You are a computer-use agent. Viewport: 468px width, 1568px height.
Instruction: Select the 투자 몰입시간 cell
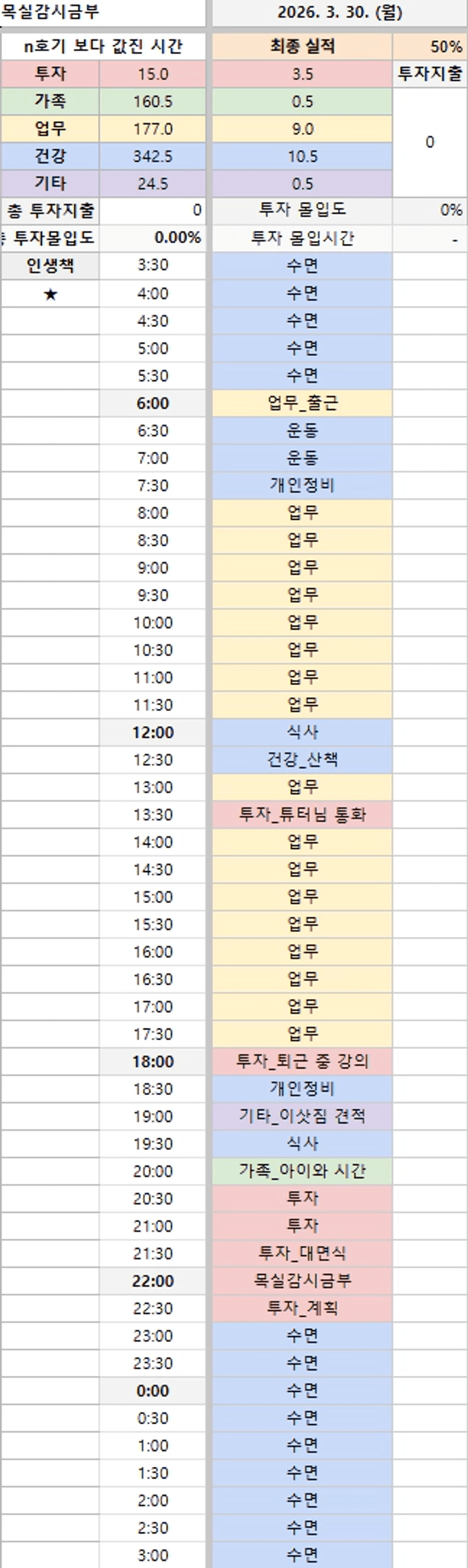(x=302, y=239)
